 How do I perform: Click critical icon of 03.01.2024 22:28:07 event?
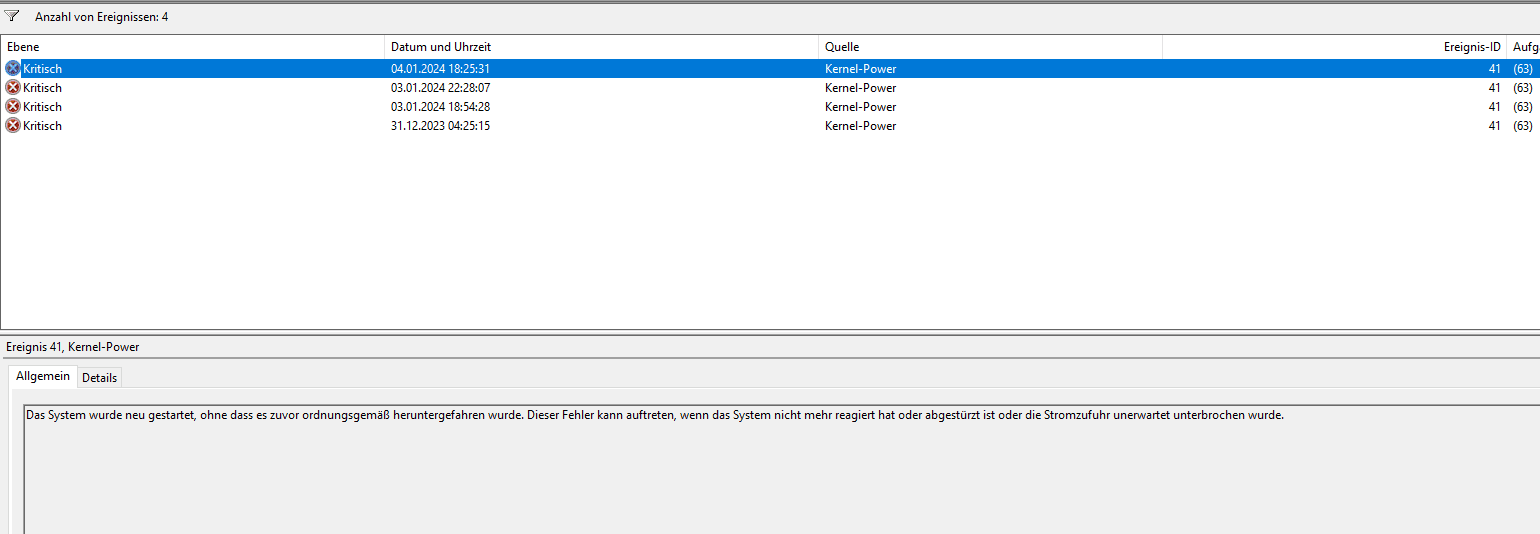click(13, 88)
